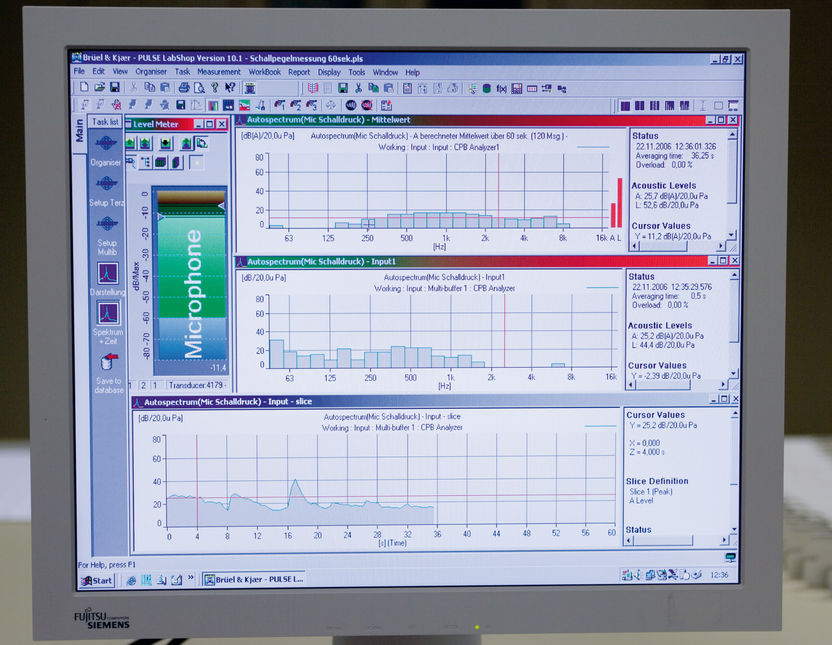Print using the printer toolbar icon
The height and width of the screenshot is (645, 832).
184,88
